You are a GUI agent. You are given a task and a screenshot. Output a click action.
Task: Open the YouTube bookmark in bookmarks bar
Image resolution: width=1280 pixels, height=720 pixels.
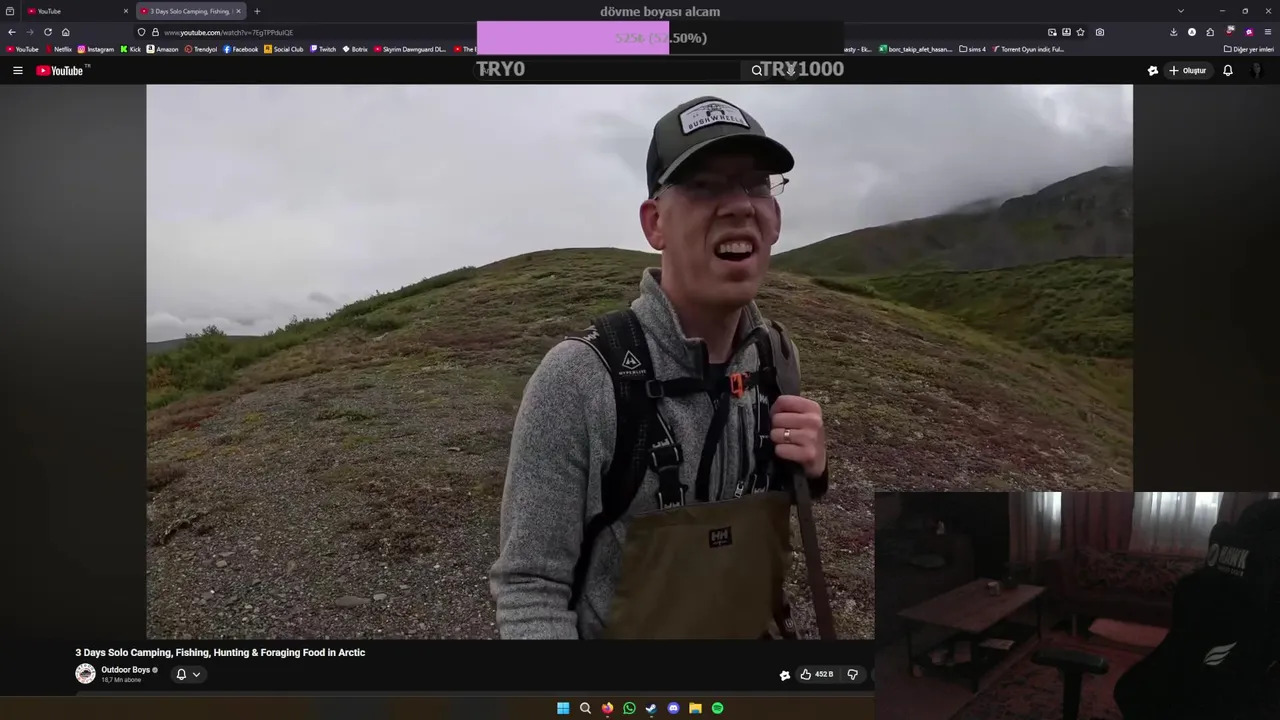pos(23,49)
